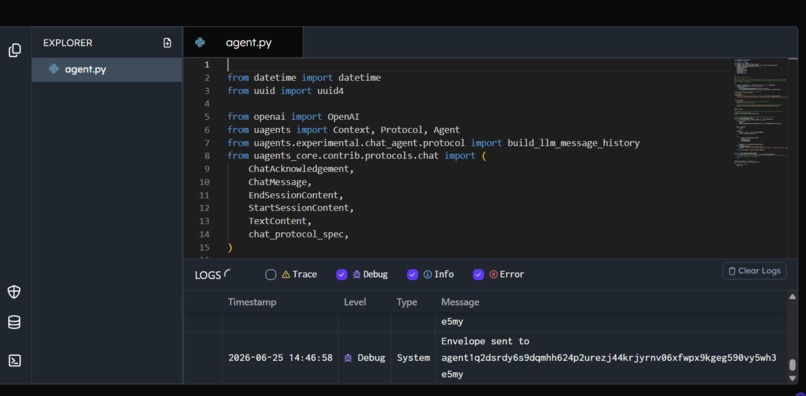Screen dimensions: 806x396
Task: Click 'ChatMessage,' in the code
Action: pos(280,182)
